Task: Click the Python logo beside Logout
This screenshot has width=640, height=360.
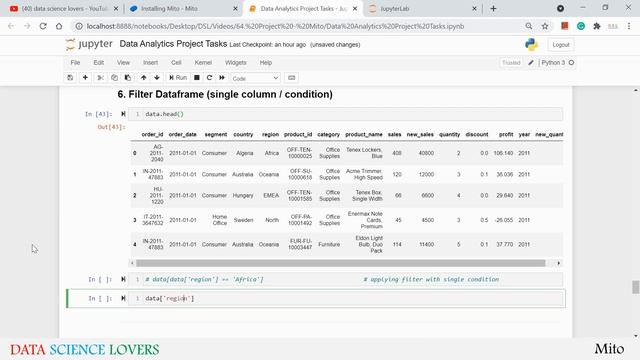Action: coord(531,44)
